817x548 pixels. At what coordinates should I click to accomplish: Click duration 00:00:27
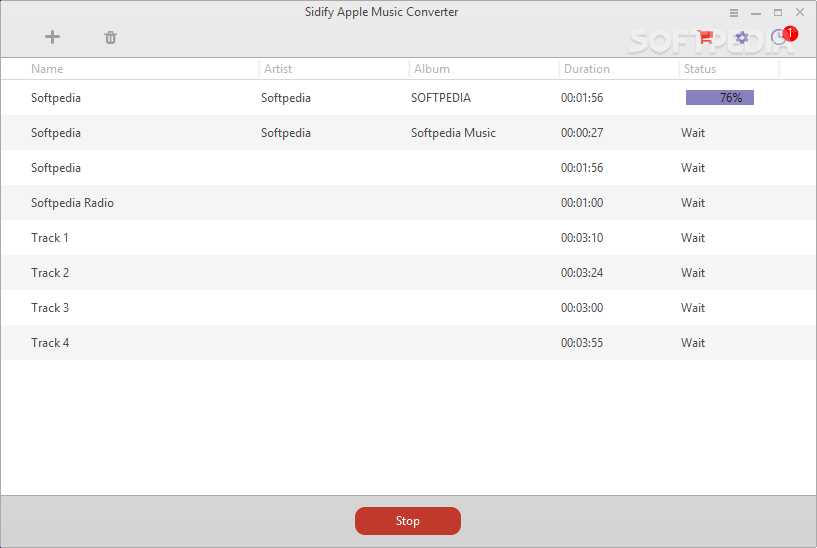point(582,133)
